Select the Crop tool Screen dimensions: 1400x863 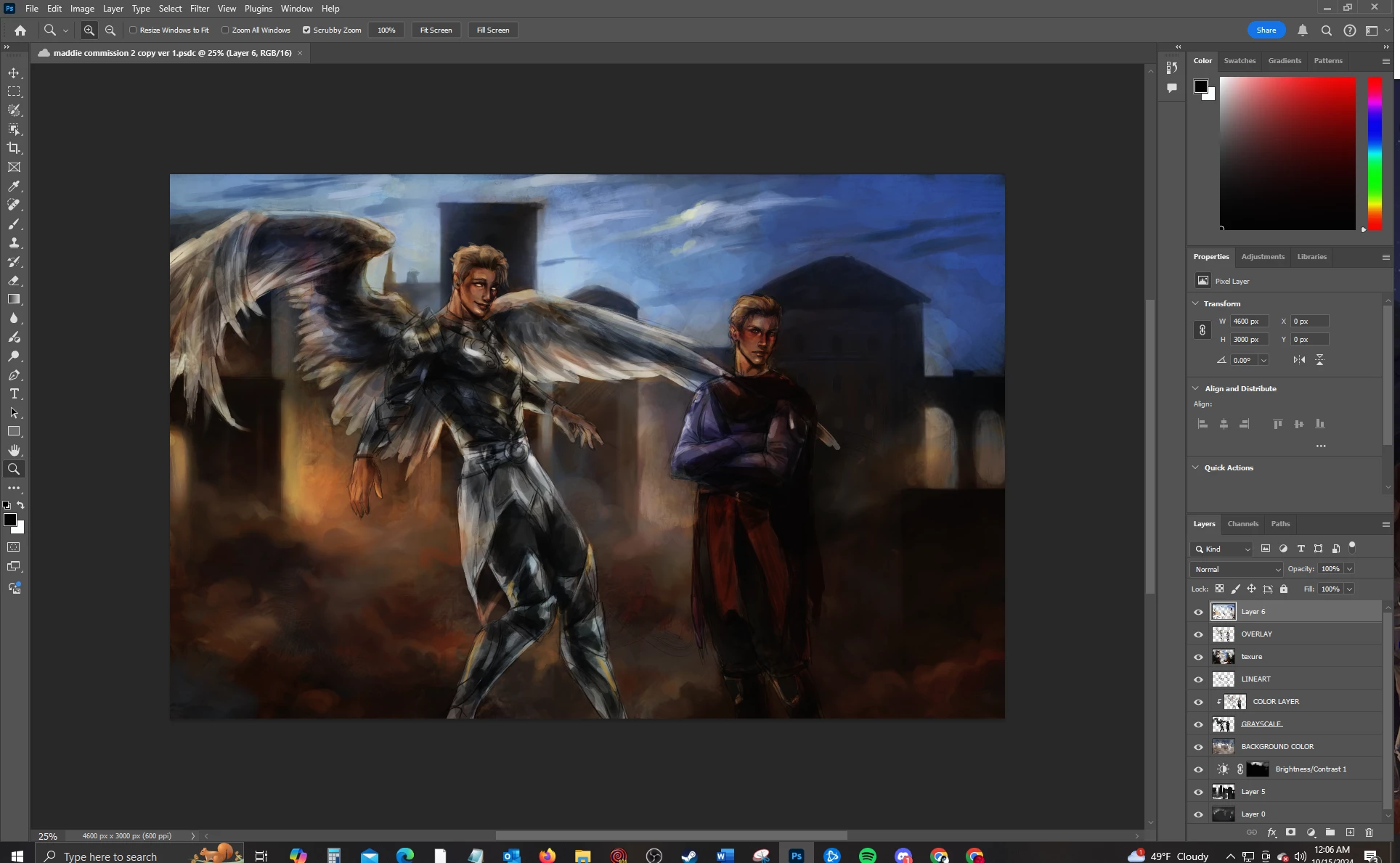(14, 148)
